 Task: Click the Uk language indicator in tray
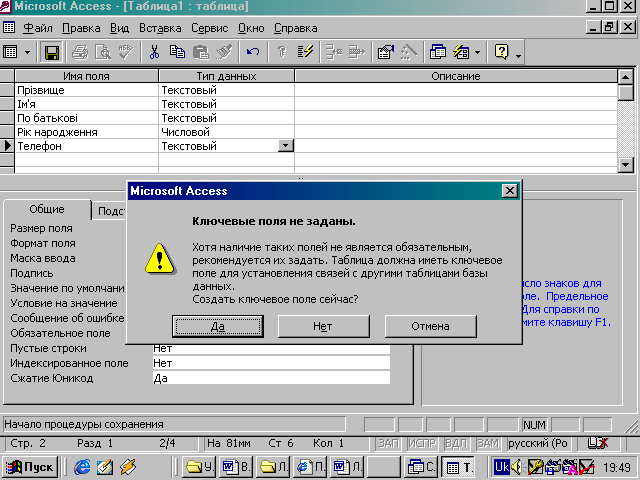point(502,467)
